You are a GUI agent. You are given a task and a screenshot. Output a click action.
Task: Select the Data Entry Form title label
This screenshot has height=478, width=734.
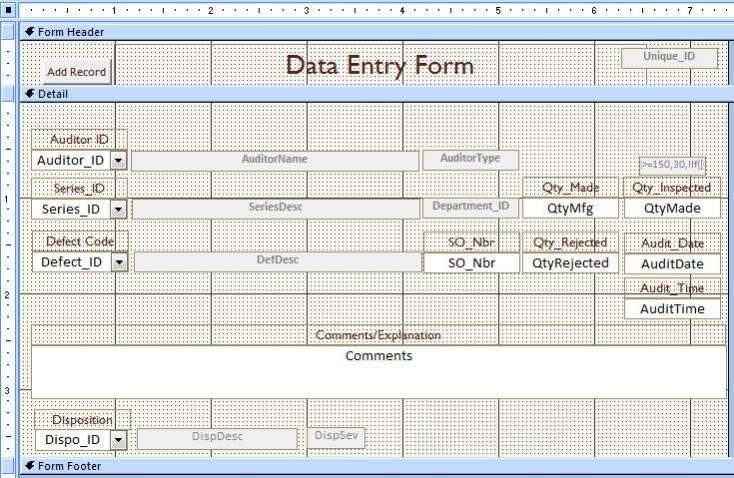point(380,66)
